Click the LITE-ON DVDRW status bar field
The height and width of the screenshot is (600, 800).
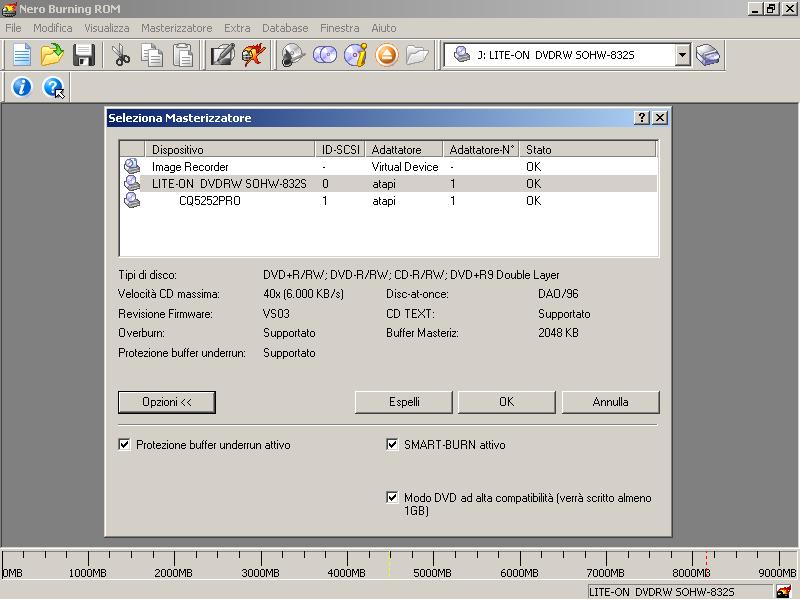(681, 592)
